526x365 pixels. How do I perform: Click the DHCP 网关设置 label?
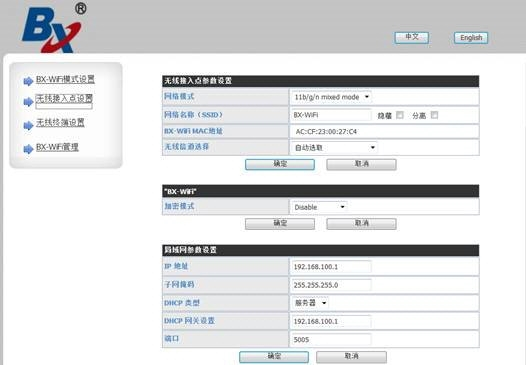click(x=190, y=321)
